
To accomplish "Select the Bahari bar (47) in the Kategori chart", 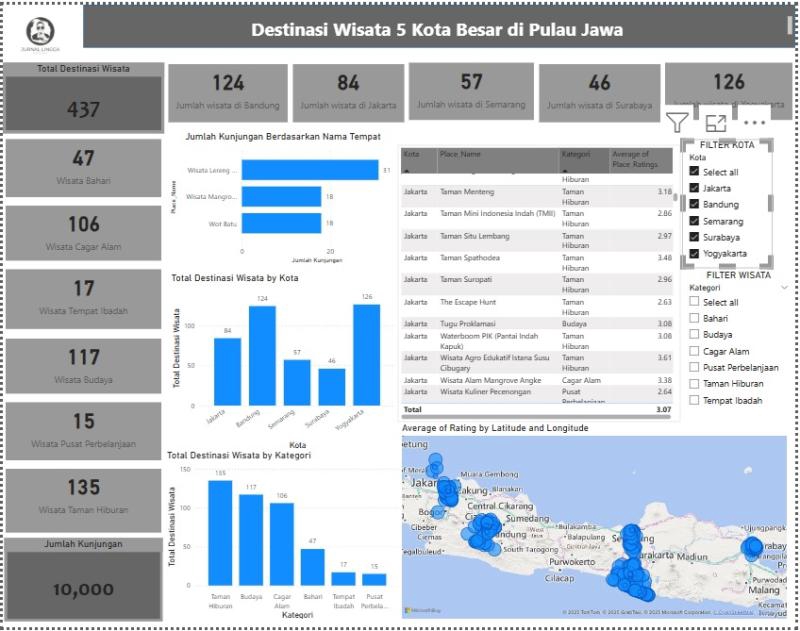I will [313, 567].
